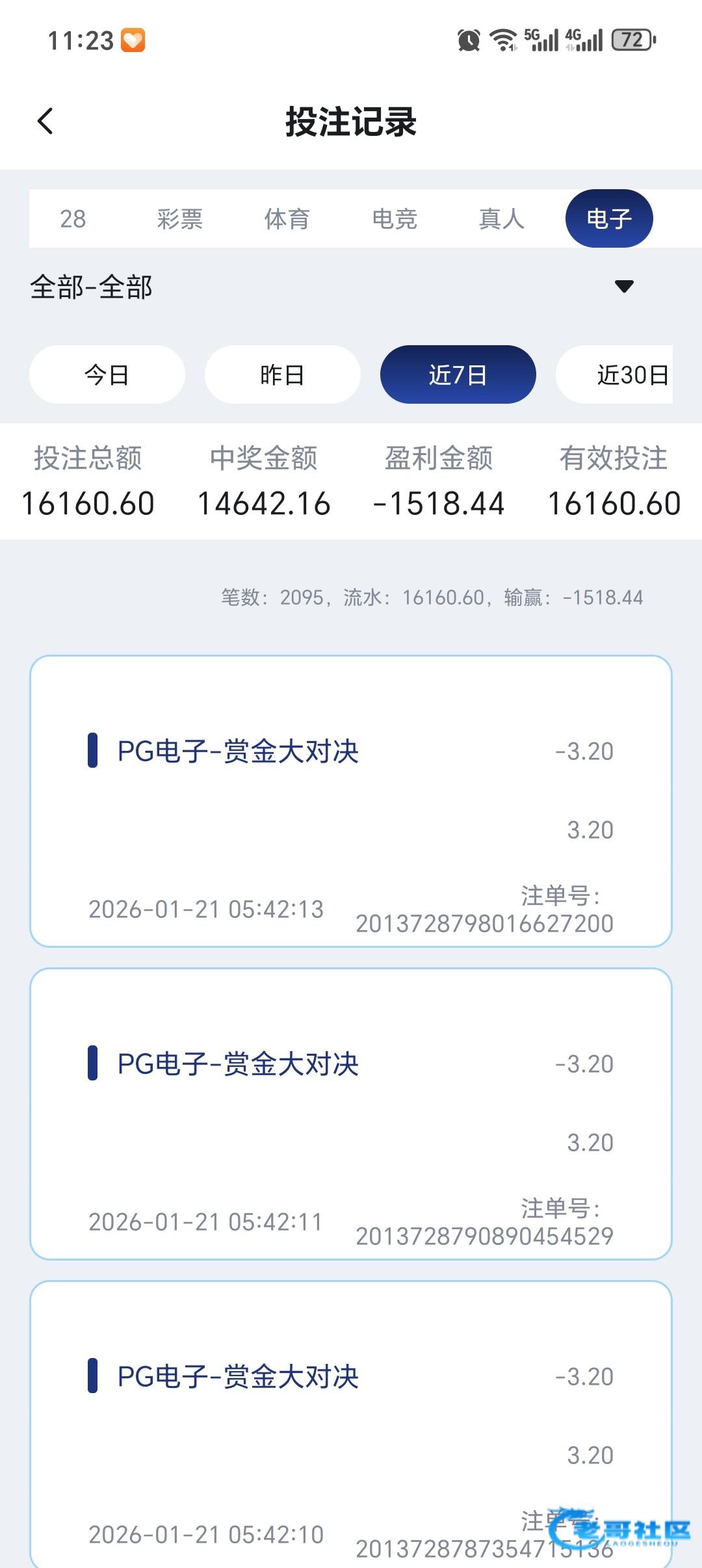Viewport: 702px width, 1568px height.
Task: Open the bet record at 05:42:13
Action: (x=351, y=801)
